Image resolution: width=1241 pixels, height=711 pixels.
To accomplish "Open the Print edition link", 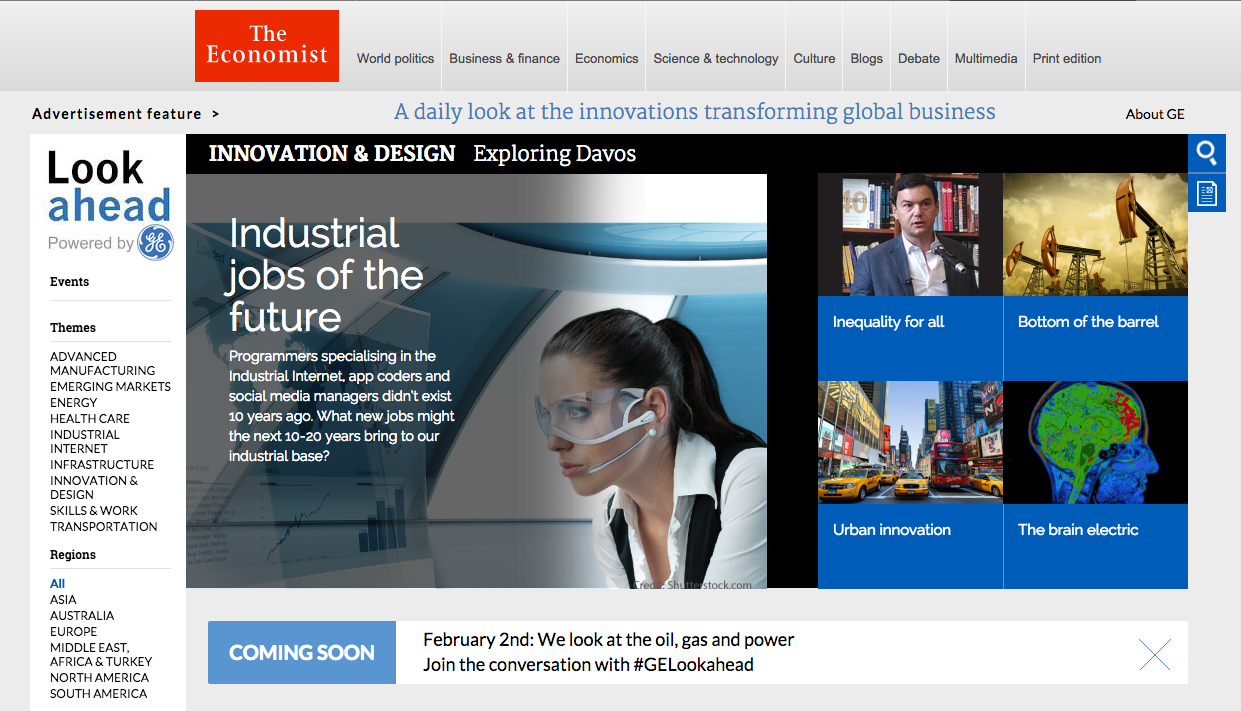I will tap(1067, 58).
